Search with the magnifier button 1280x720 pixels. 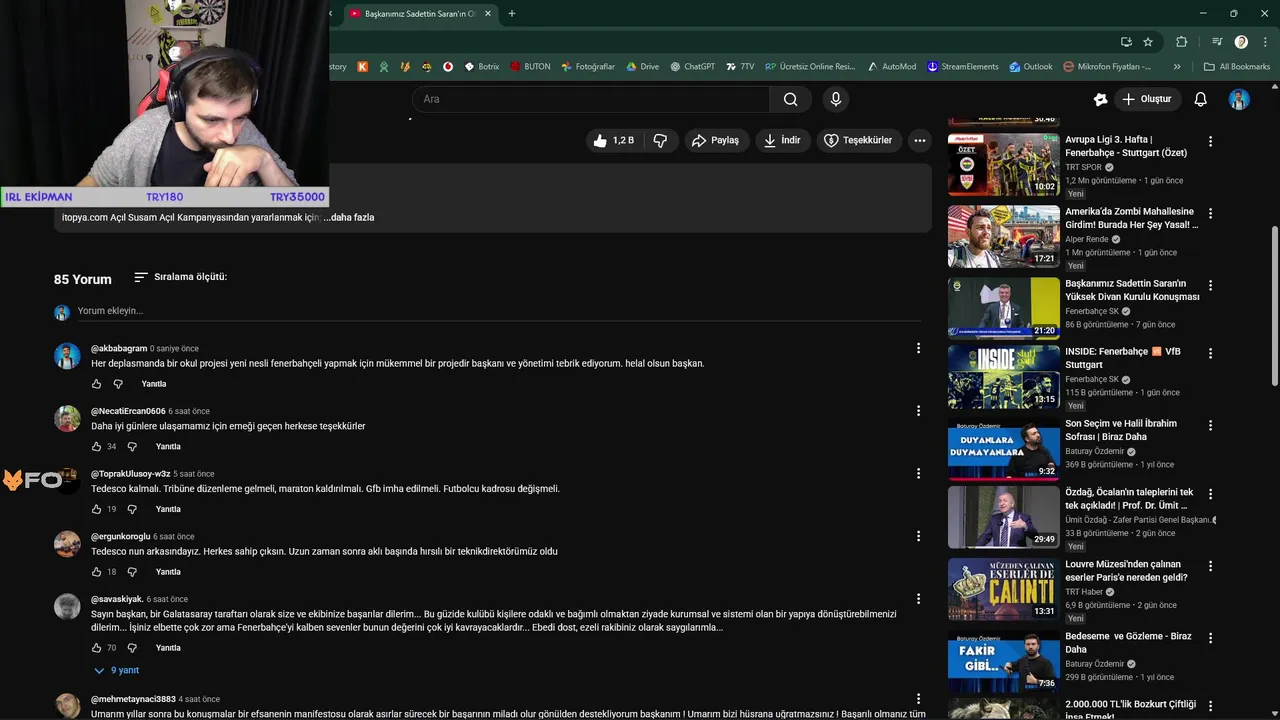coord(791,99)
